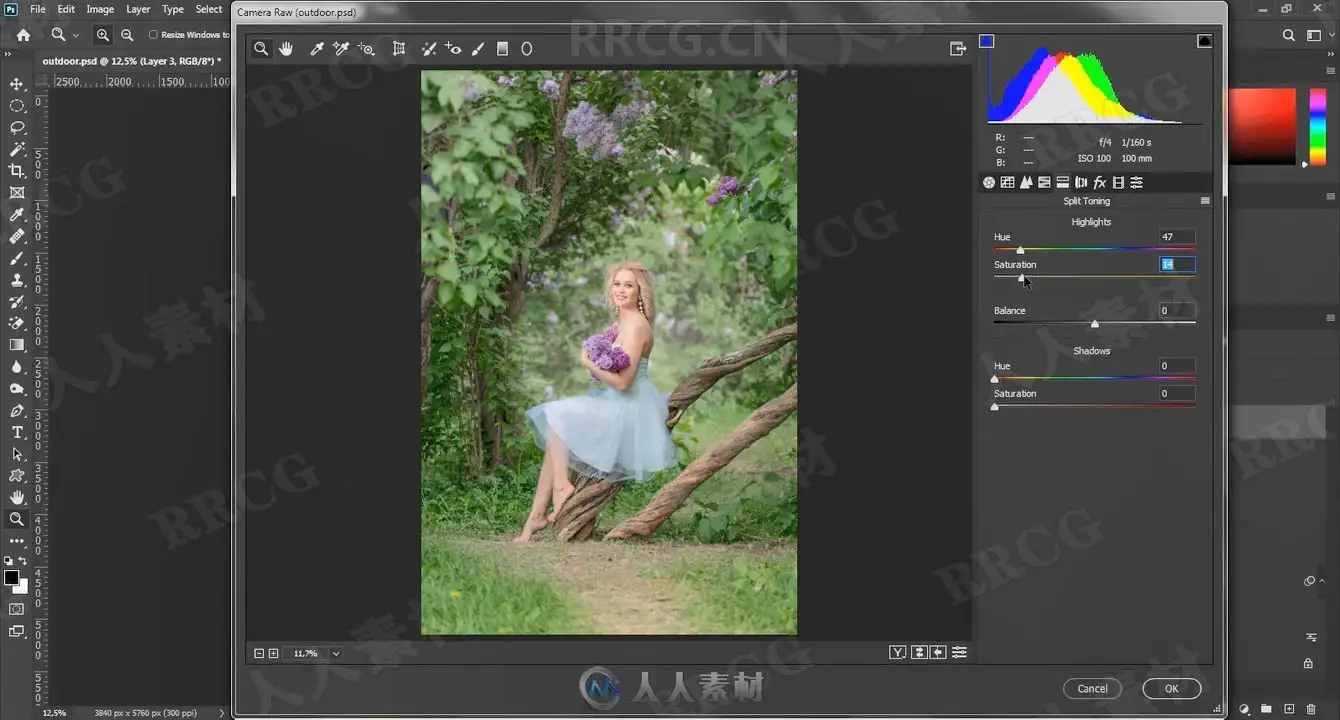Toggle the highlight clipping warning on the histogram
The image size is (1340, 720).
pos(1204,41)
